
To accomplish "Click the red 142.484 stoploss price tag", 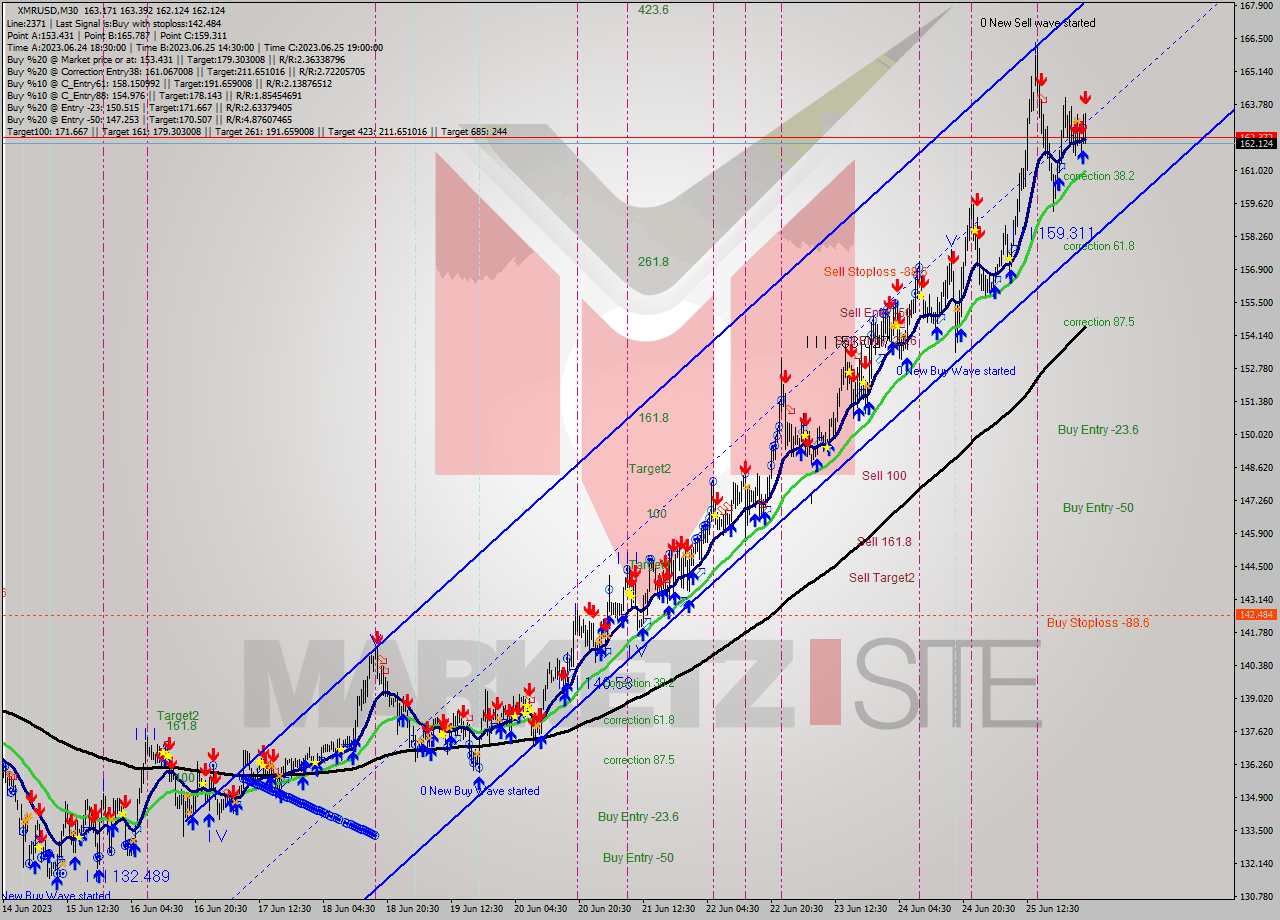I will click(x=1257, y=615).
